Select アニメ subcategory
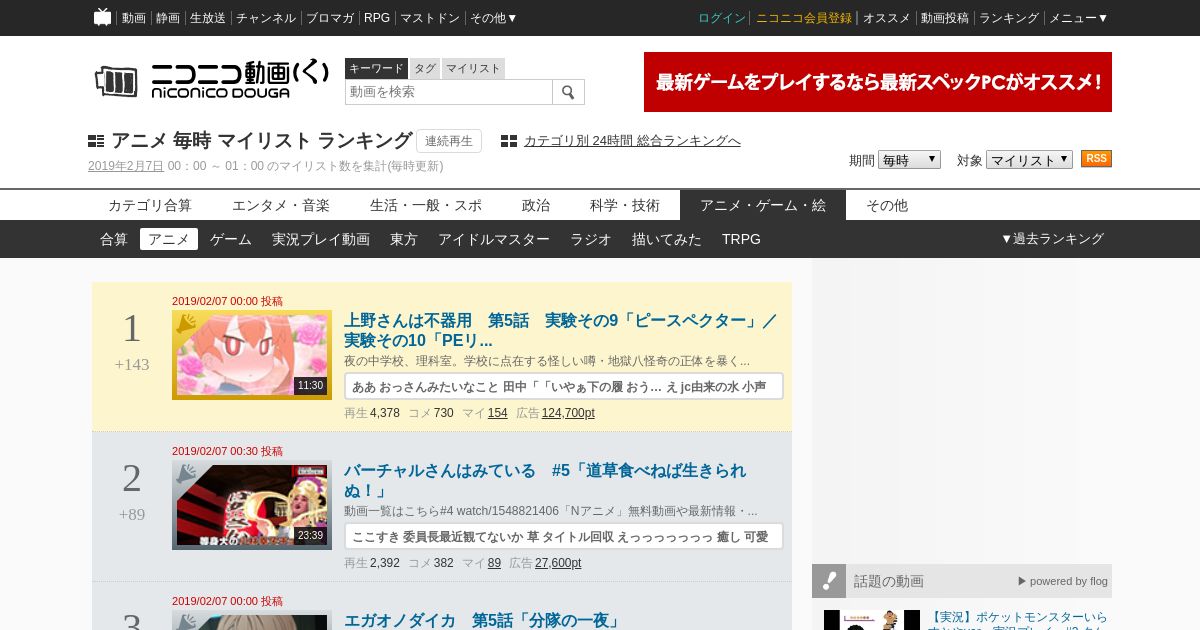The height and width of the screenshot is (630, 1200). coord(169,239)
